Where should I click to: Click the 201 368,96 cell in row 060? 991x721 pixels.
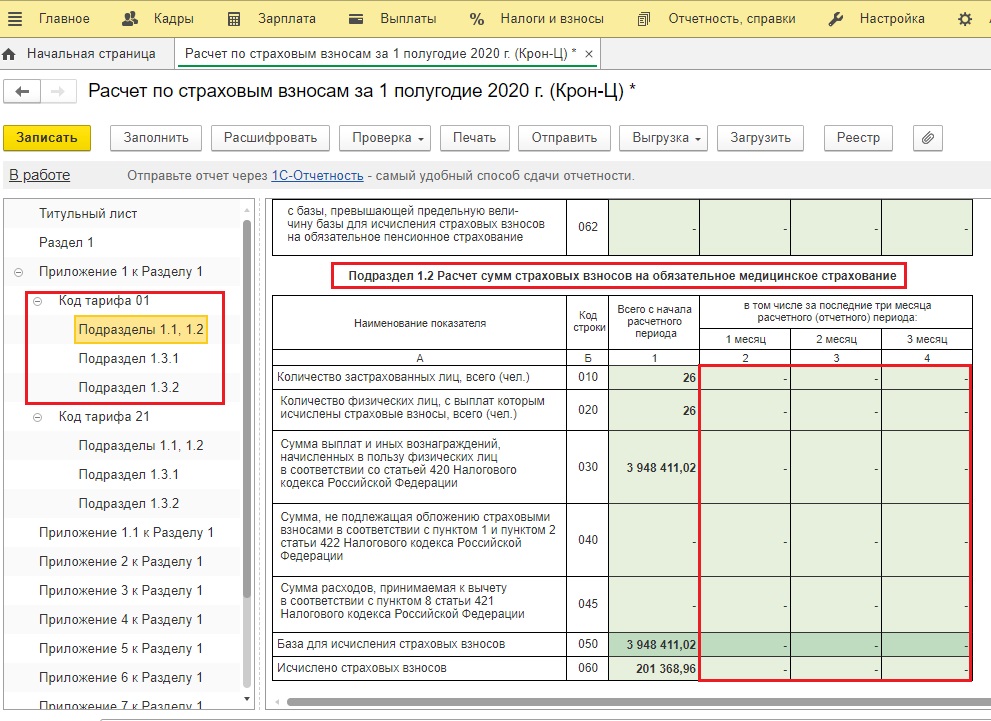tap(654, 669)
